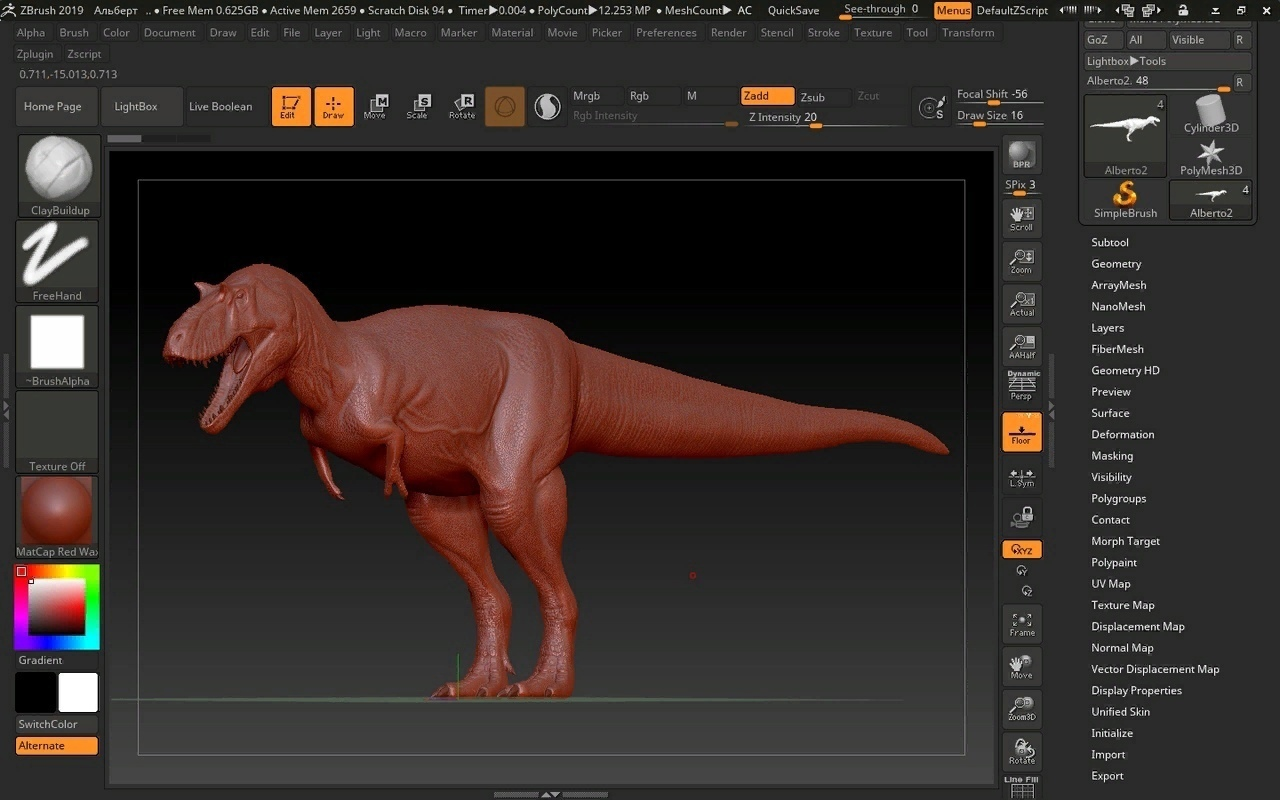The width and height of the screenshot is (1280, 800).
Task: Expand the UV Map section
Action: pos(1110,583)
